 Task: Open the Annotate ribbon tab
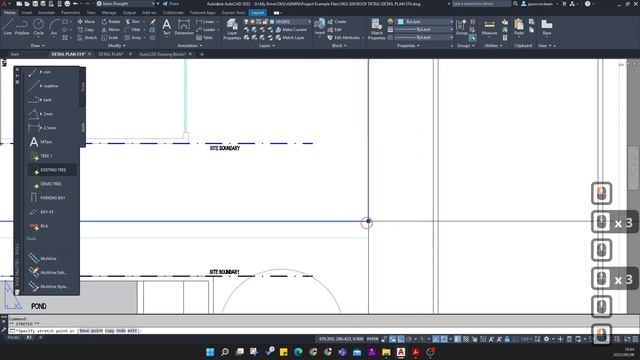point(46,13)
